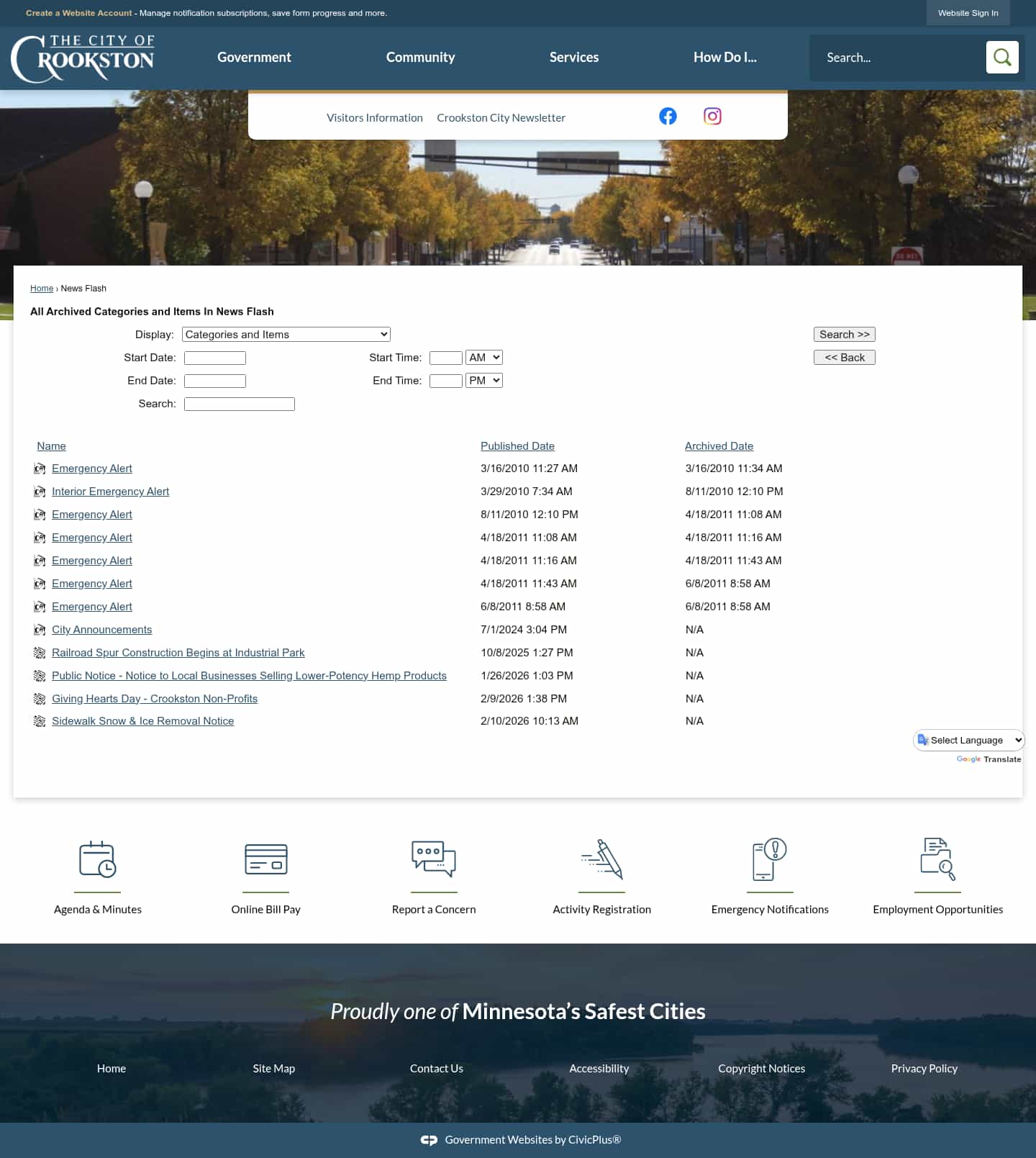The width and height of the screenshot is (1036, 1158).
Task: Open the Select Language dropdown
Action: pyautogui.click(x=969, y=740)
